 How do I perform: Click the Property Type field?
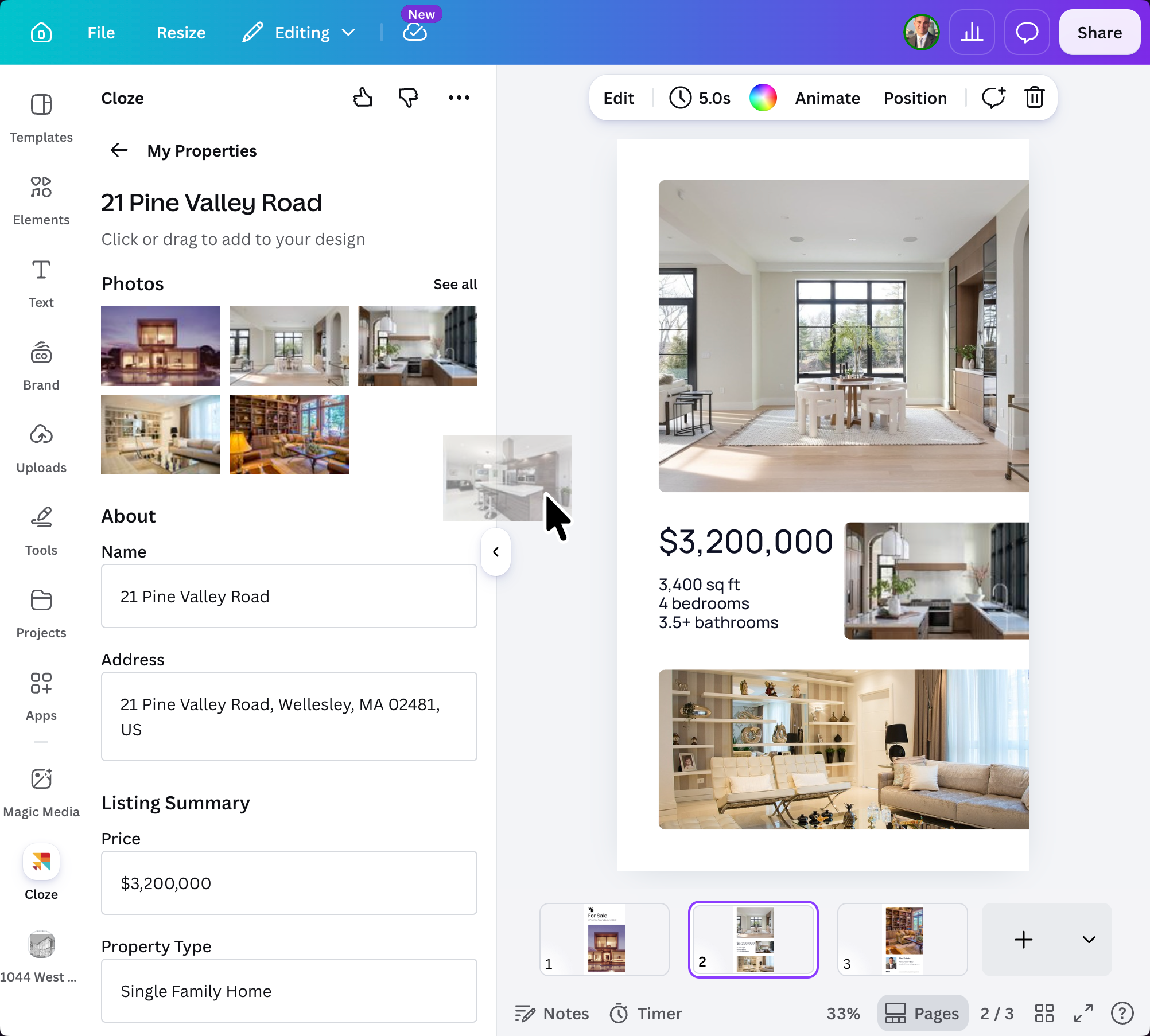point(289,991)
